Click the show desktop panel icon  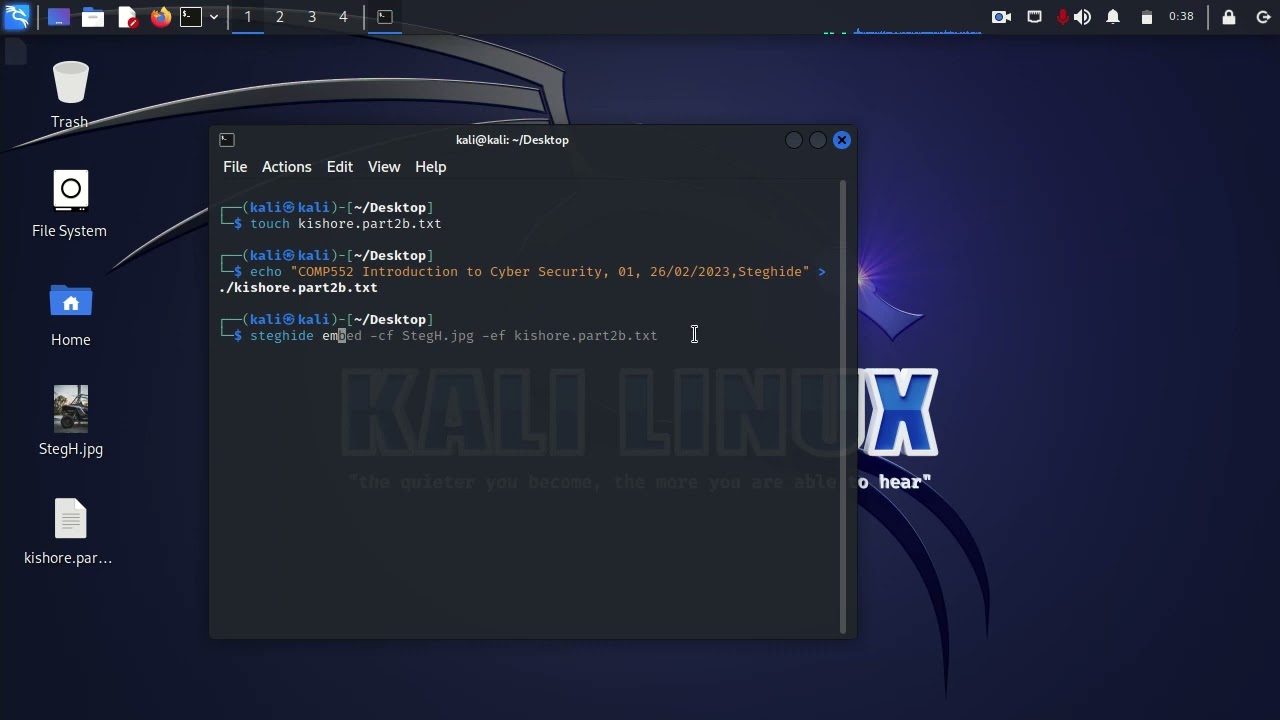tap(59, 17)
